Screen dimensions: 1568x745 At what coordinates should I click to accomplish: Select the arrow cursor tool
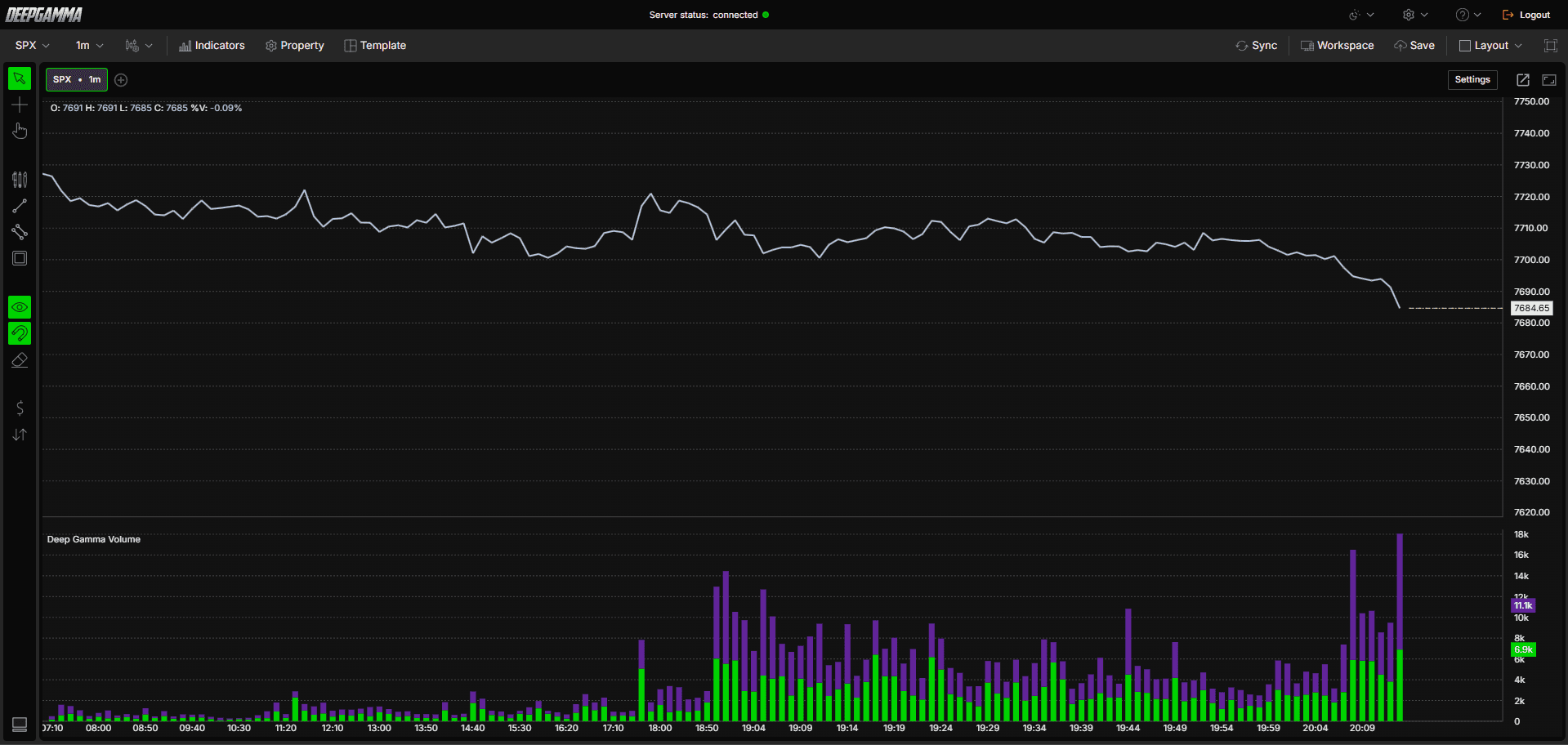(x=20, y=78)
